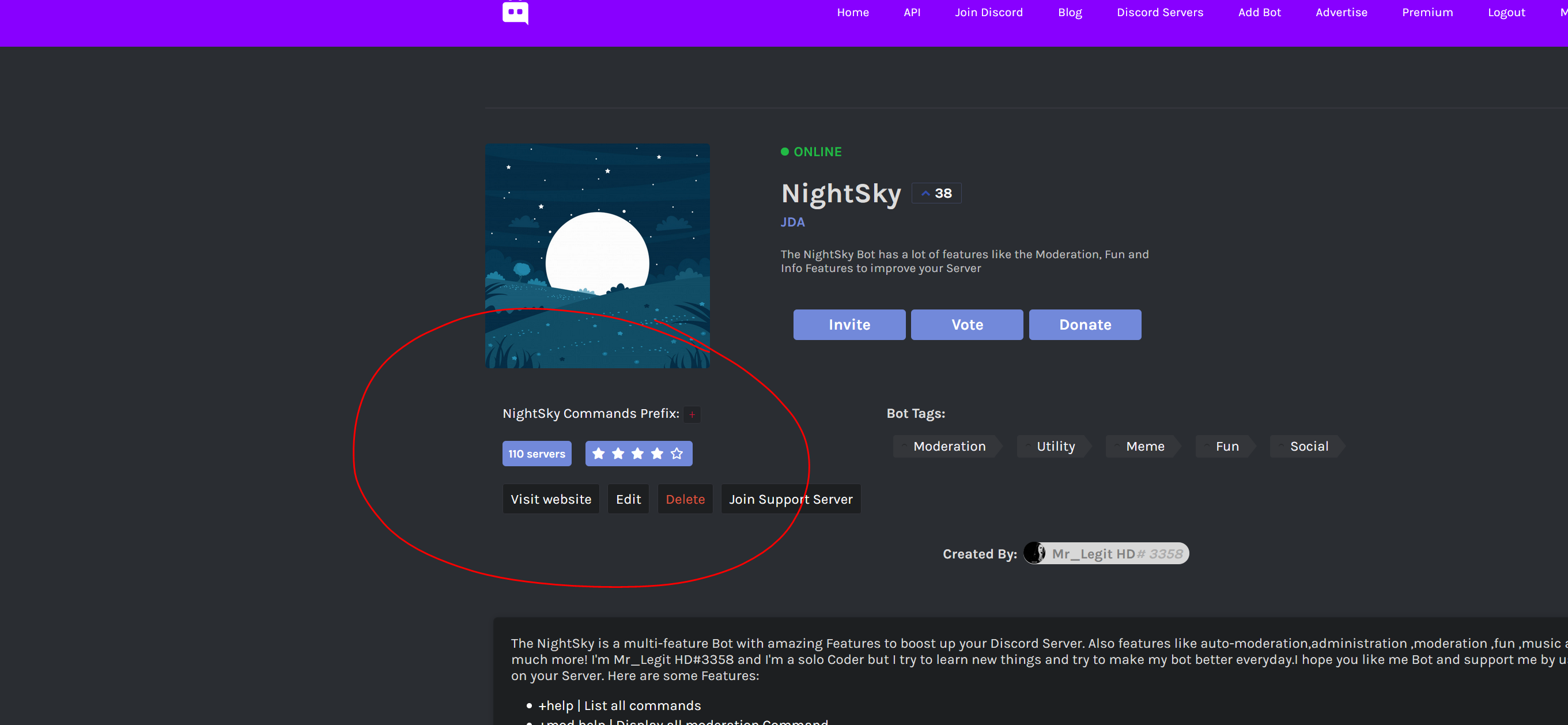Image resolution: width=1568 pixels, height=725 pixels.
Task: Click the fifth empty rating star
Action: click(677, 454)
